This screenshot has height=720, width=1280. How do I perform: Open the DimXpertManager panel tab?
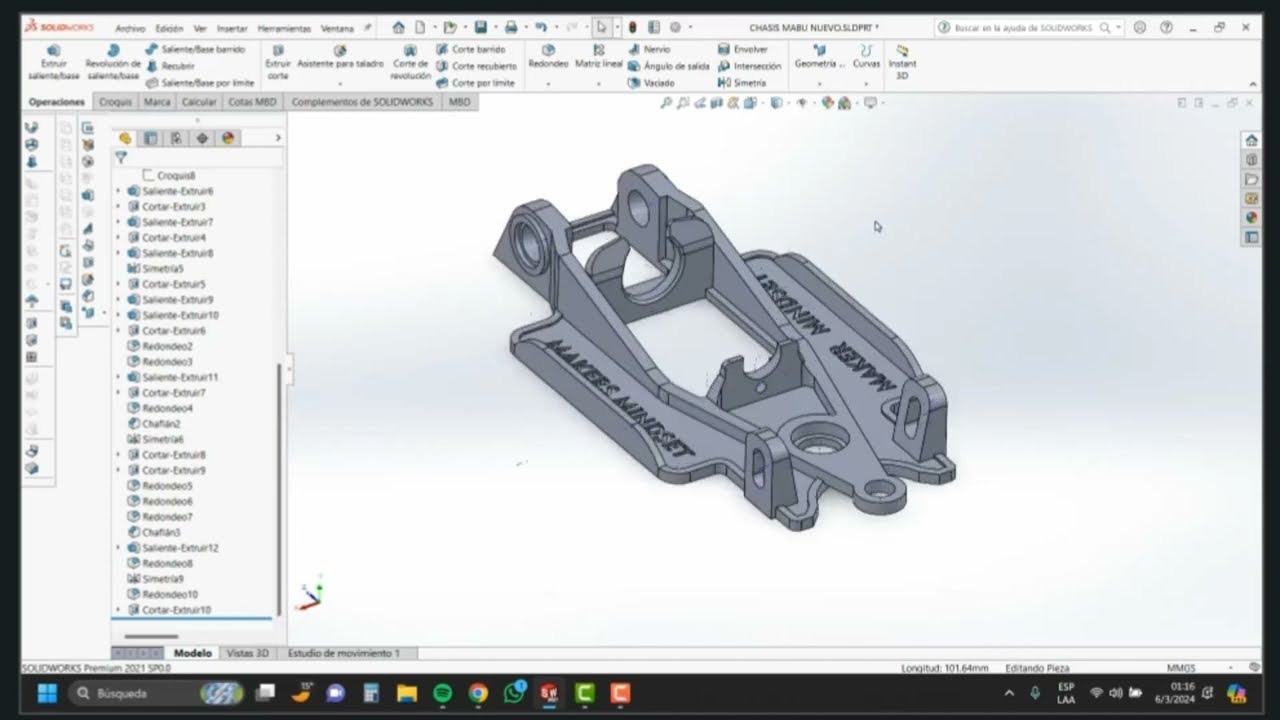(203, 138)
